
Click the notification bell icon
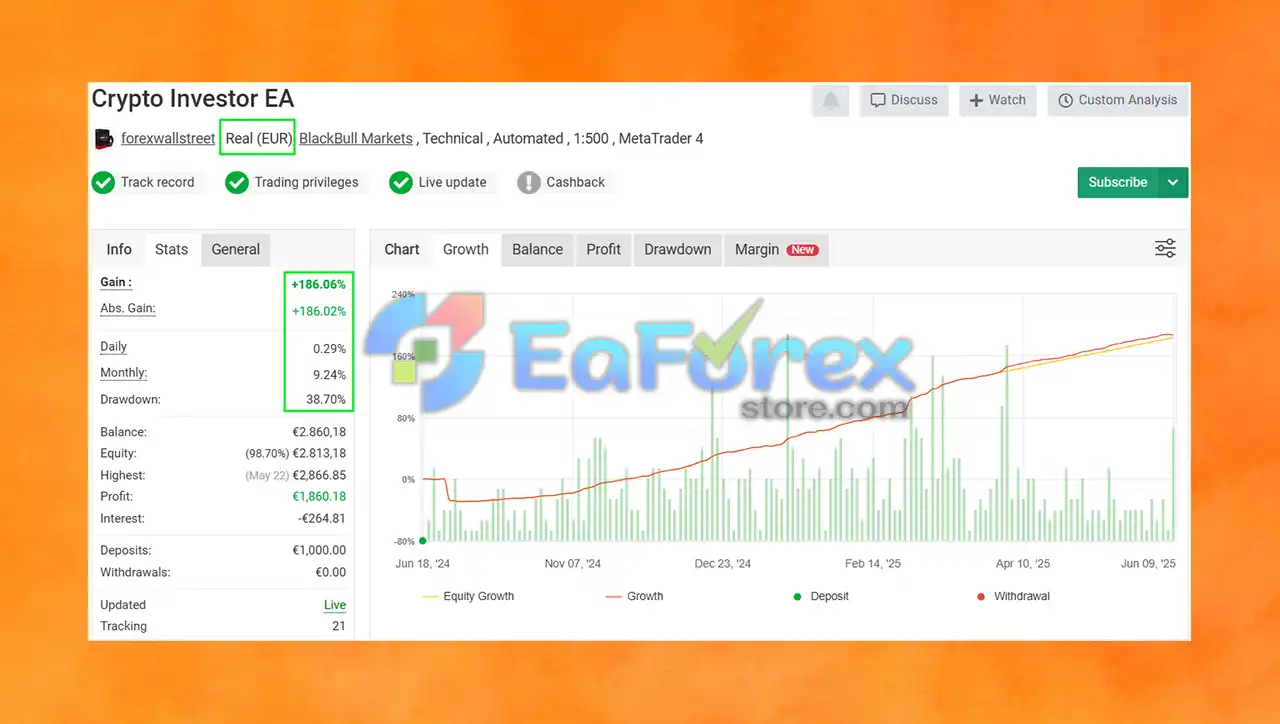[x=830, y=100]
